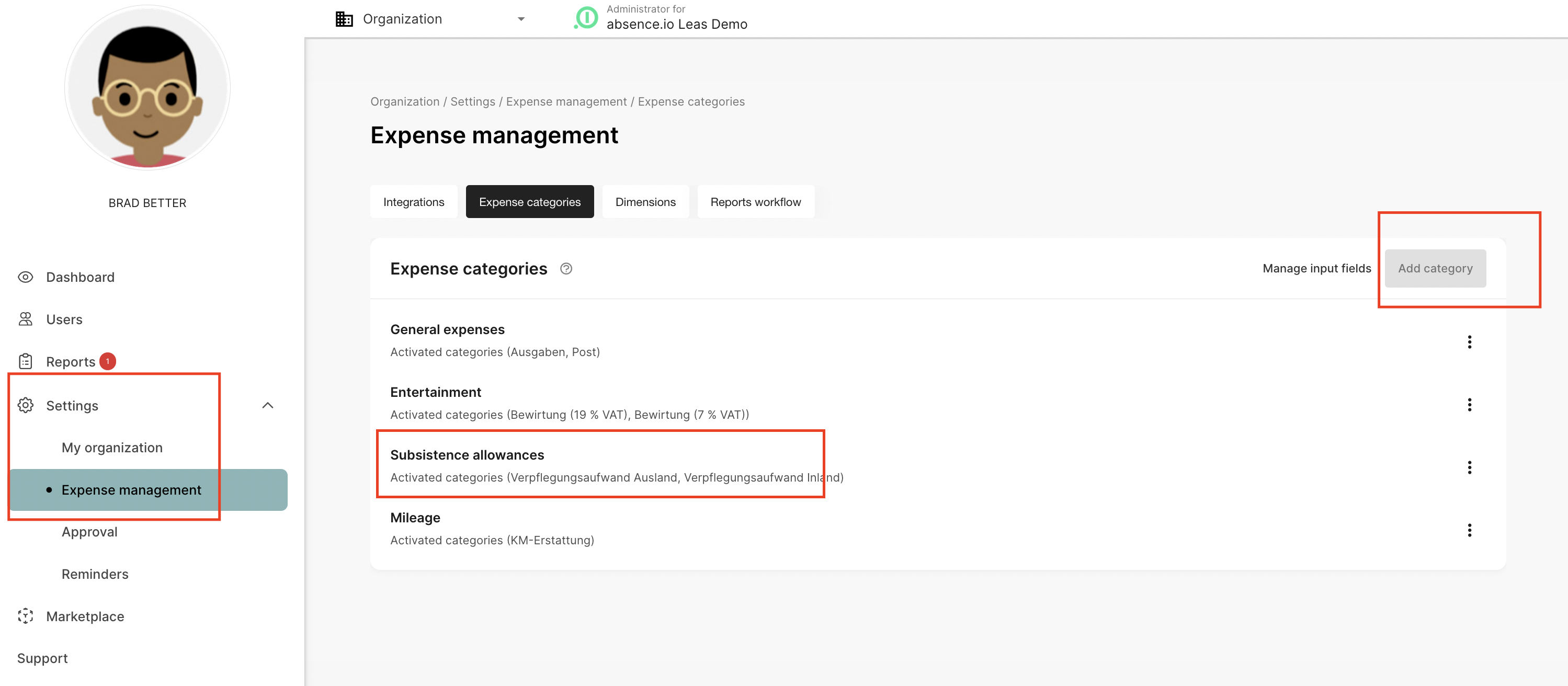
Task: Select the Users icon in the sidebar
Action: click(x=25, y=319)
